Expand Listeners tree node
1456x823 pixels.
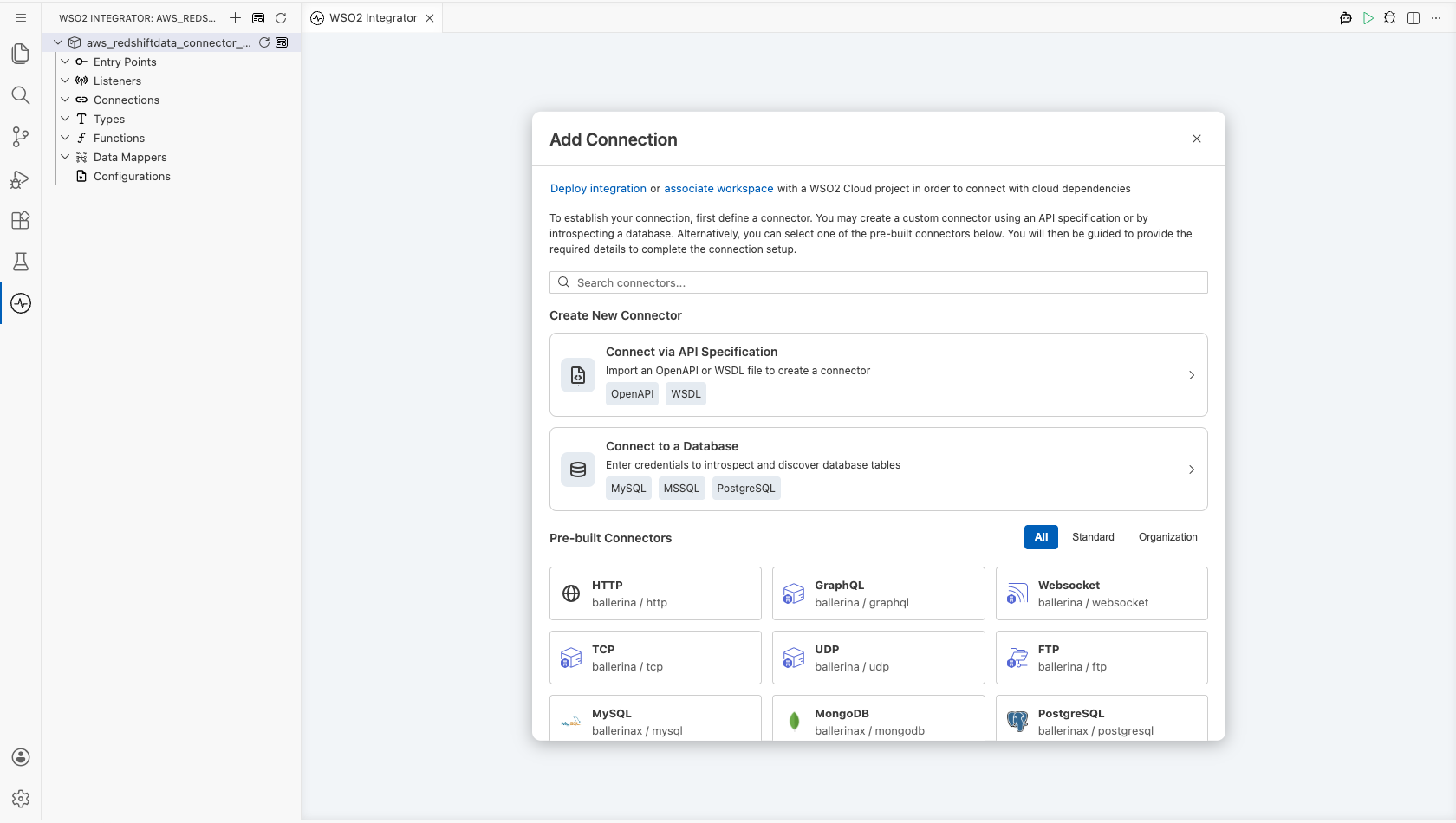65,81
